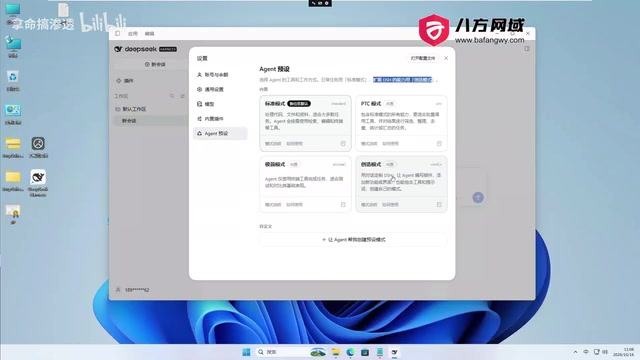640x360 pixels.
Task: Close the 设置 dialog with X
Action: 446,58
